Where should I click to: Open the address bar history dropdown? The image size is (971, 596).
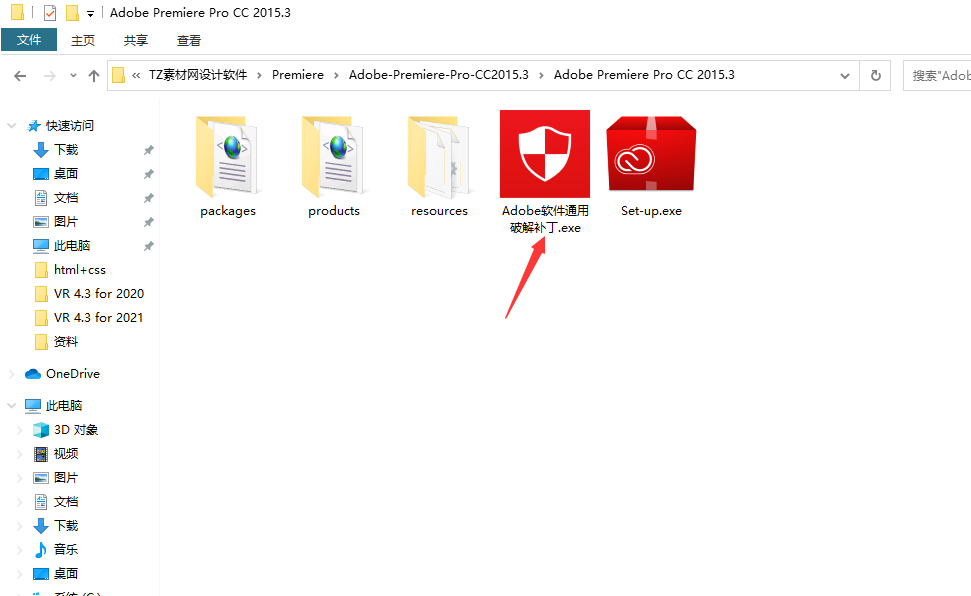[845, 76]
